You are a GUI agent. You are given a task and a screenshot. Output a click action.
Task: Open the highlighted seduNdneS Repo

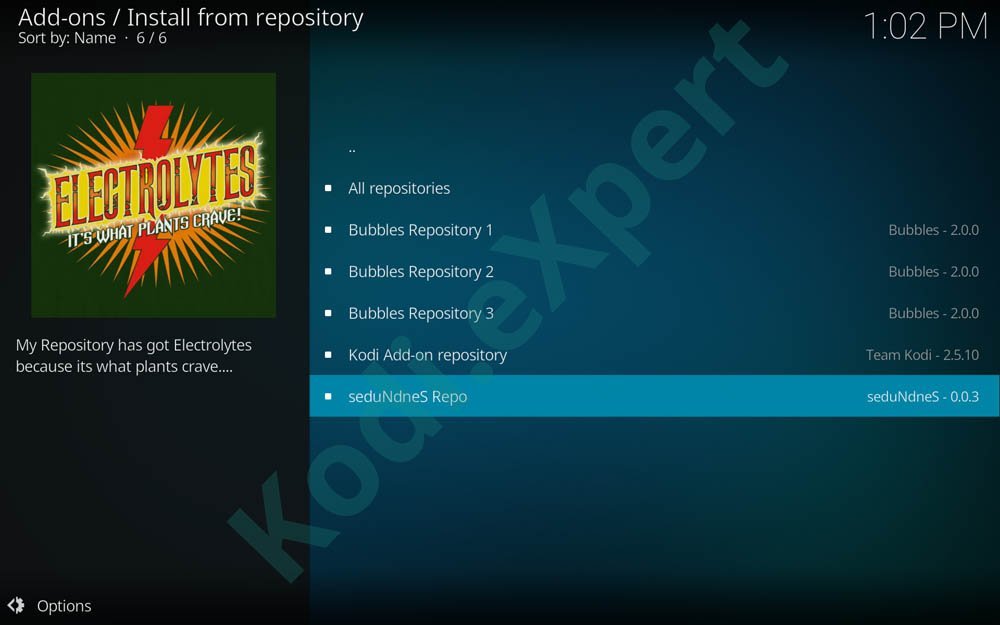(654, 396)
